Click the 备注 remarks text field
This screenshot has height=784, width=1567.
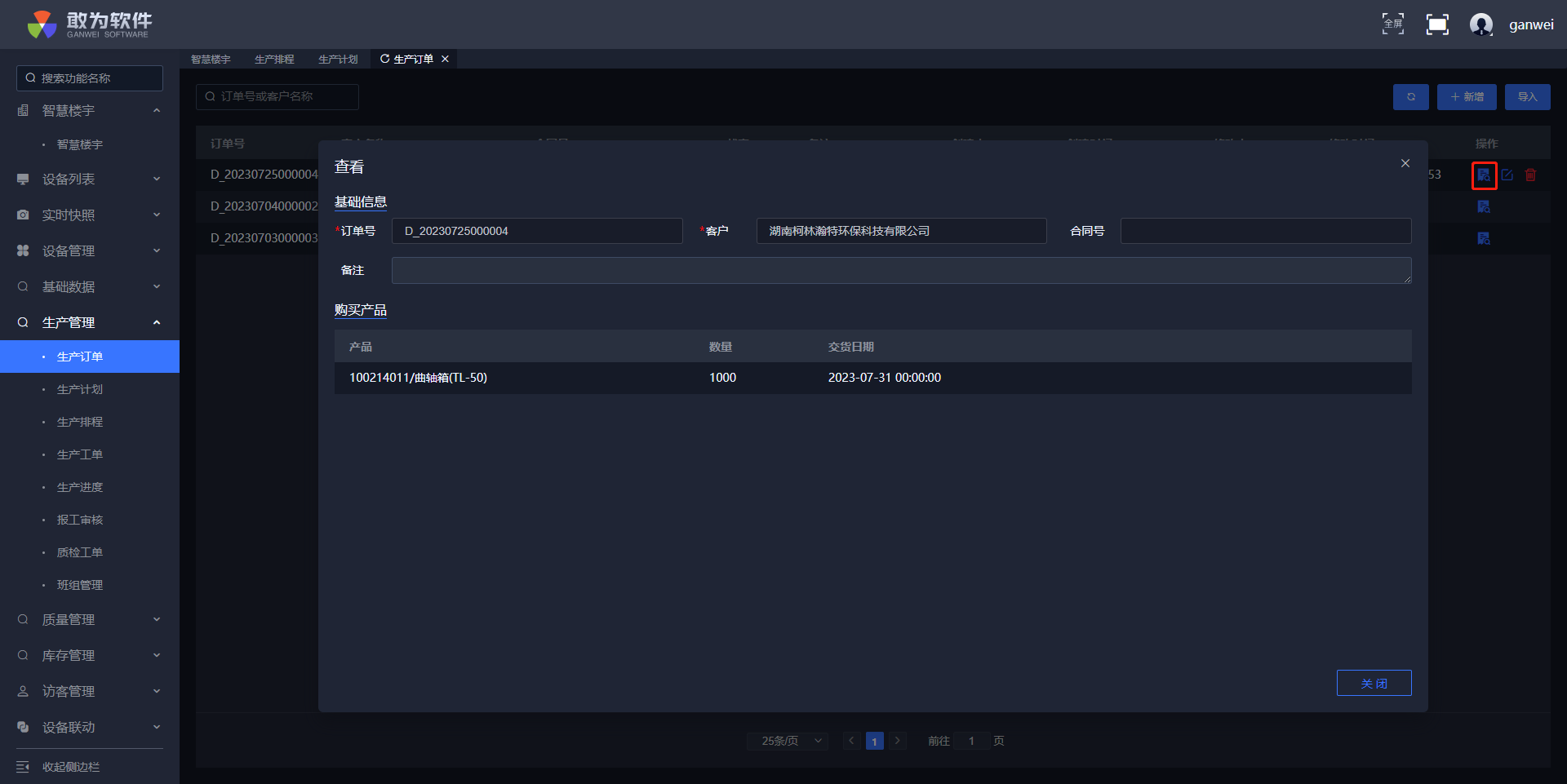tap(900, 271)
